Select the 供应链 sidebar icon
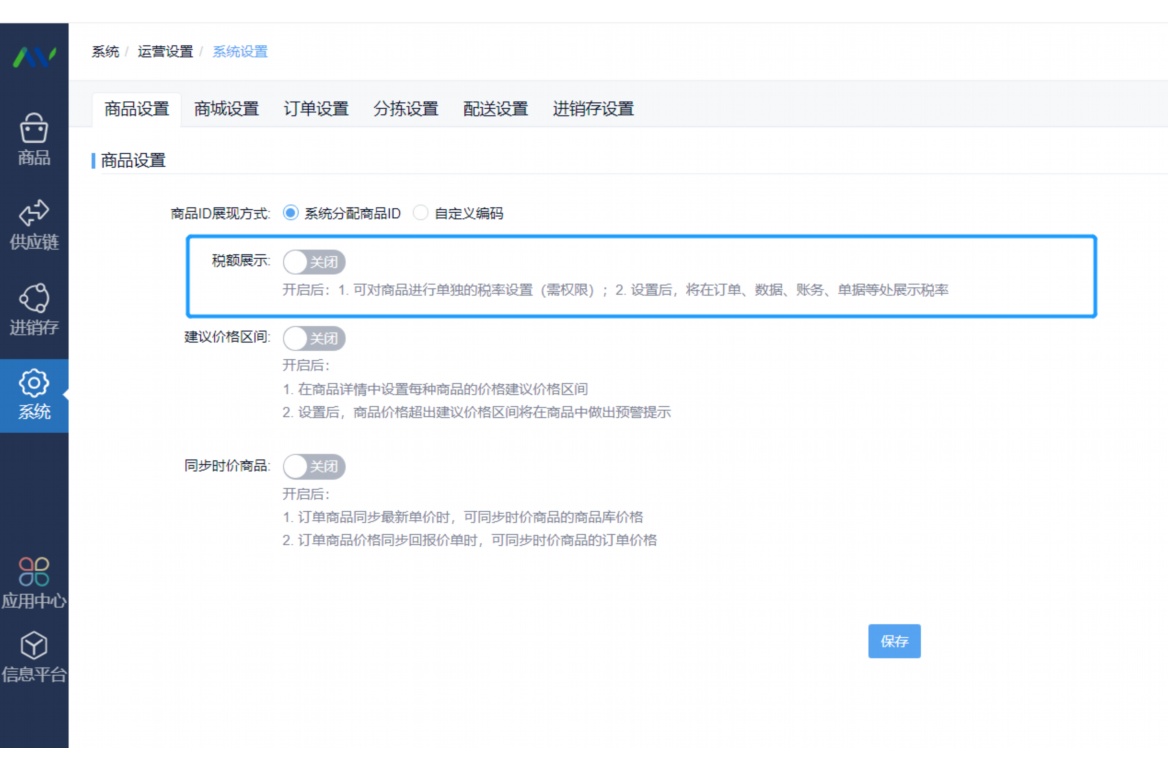Image resolution: width=1168 pixels, height=769 pixels. point(35,215)
